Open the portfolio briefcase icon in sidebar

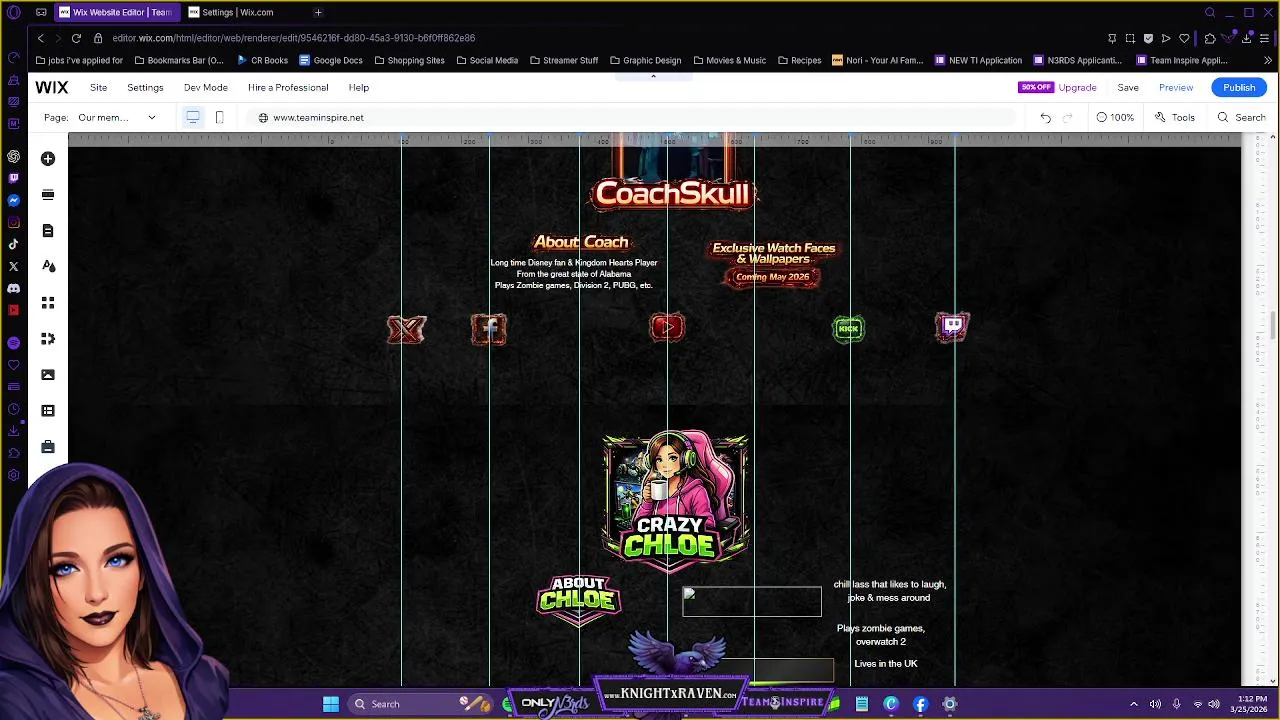(x=48, y=447)
